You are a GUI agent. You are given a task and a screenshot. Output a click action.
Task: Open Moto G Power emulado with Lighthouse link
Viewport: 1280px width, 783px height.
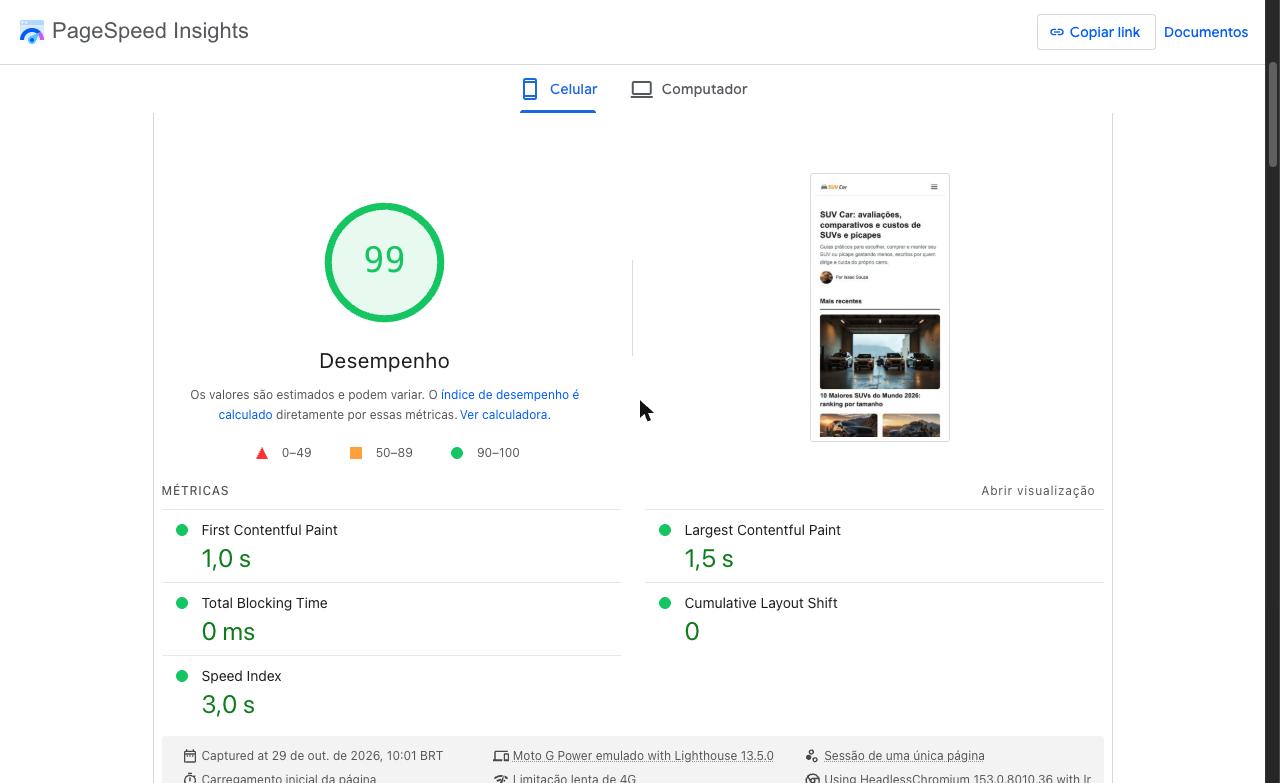643,756
